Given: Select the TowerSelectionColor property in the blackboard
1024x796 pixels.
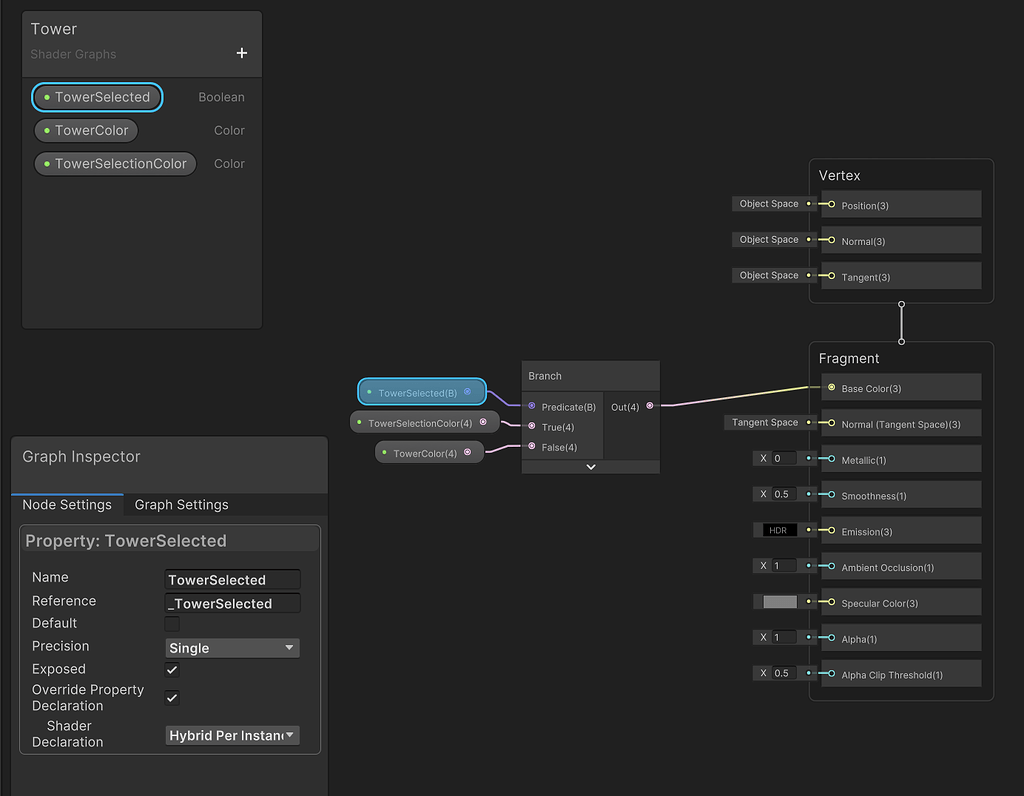Looking at the screenshot, I should pos(114,163).
